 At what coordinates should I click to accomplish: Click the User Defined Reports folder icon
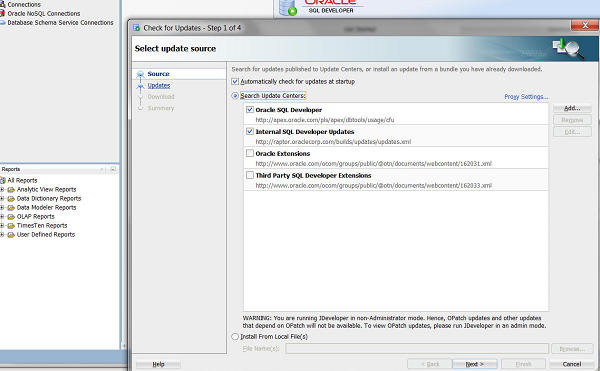pyautogui.click(x=11, y=235)
